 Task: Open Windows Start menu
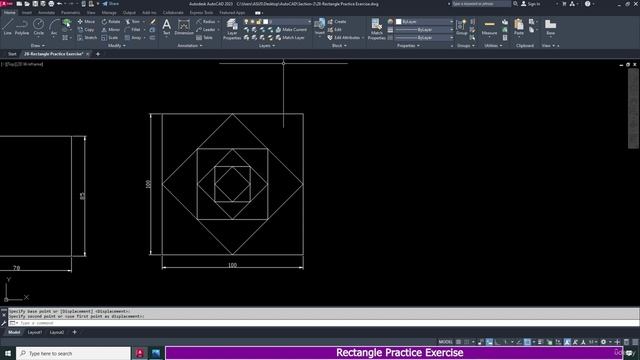pyautogui.click(x=8, y=353)
